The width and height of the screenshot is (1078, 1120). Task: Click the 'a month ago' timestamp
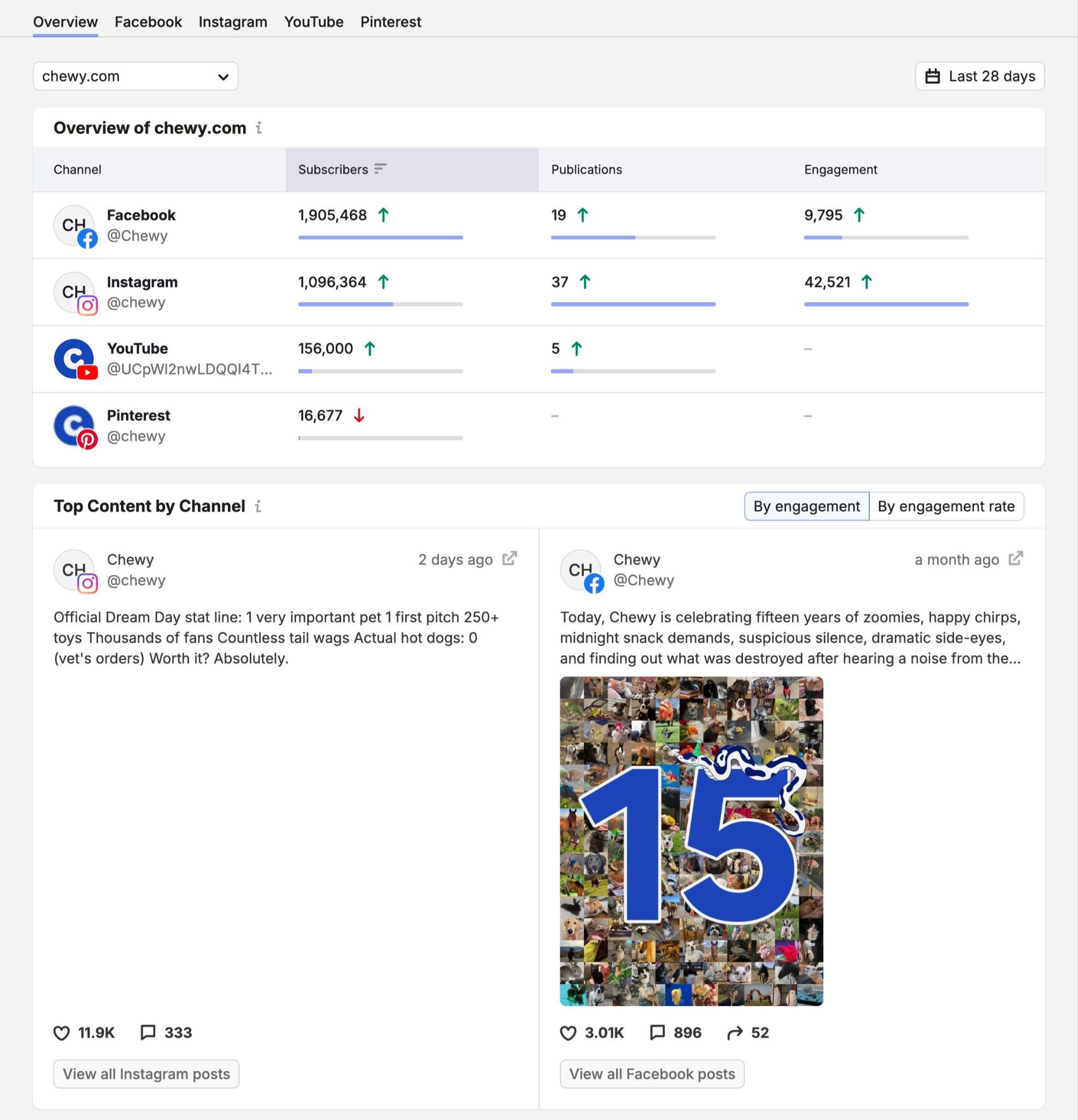click(x=957, y=559)
